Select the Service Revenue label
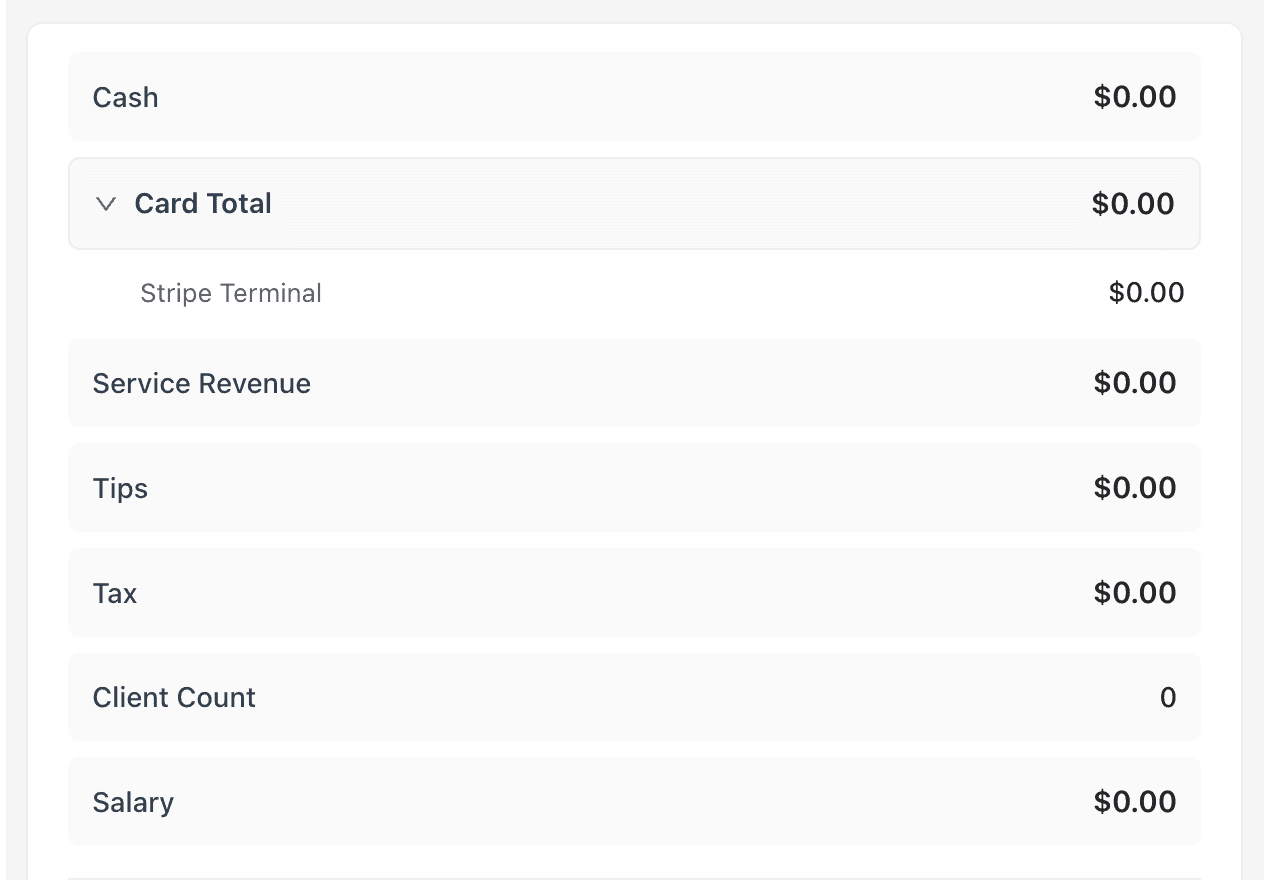This screenshot has width=1264, height=880. 201,384
